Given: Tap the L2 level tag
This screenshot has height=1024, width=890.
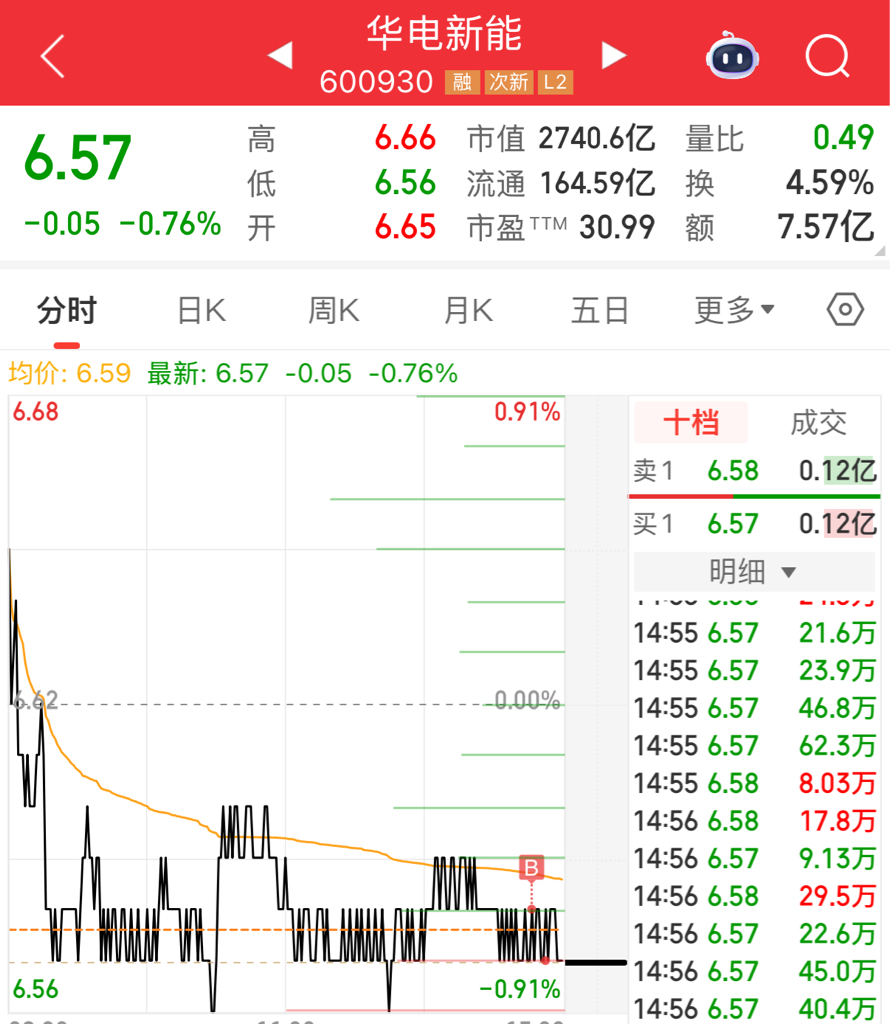Looking at the screenshot, I should click(555, 82).
